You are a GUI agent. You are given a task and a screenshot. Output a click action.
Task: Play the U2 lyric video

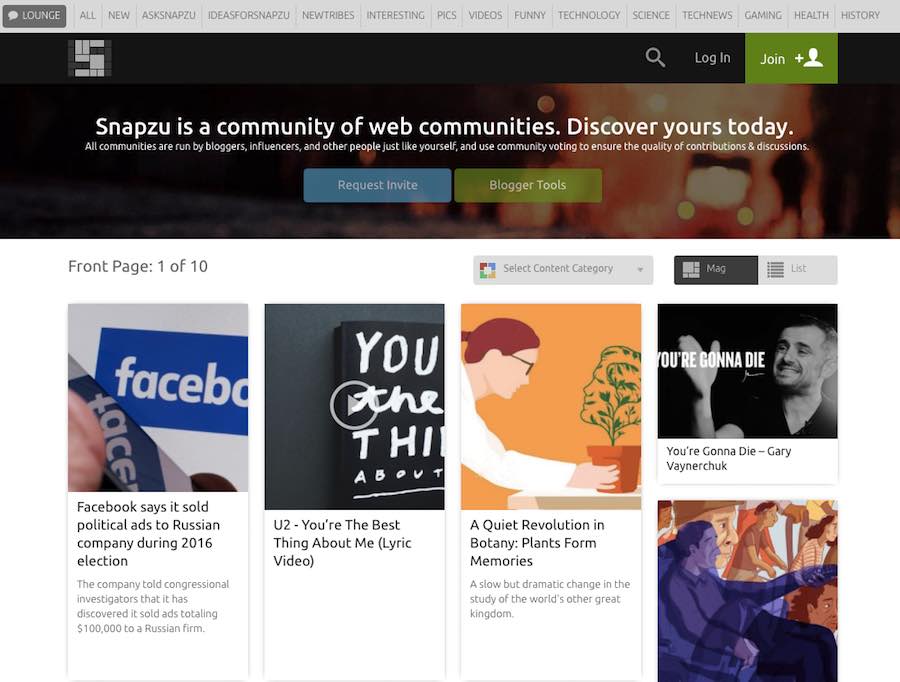(353, 405)
